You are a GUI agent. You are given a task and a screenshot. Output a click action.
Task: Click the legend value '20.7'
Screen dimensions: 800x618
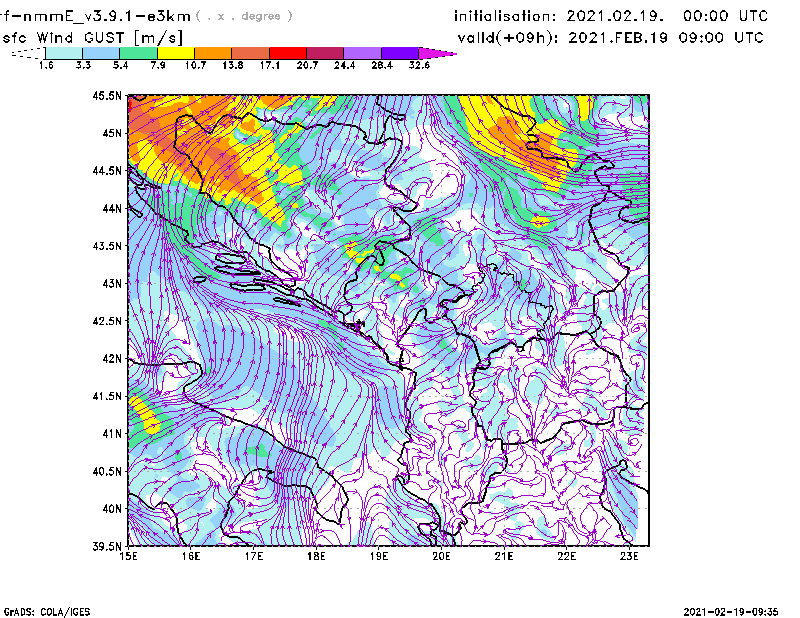(x=307, y=65)
